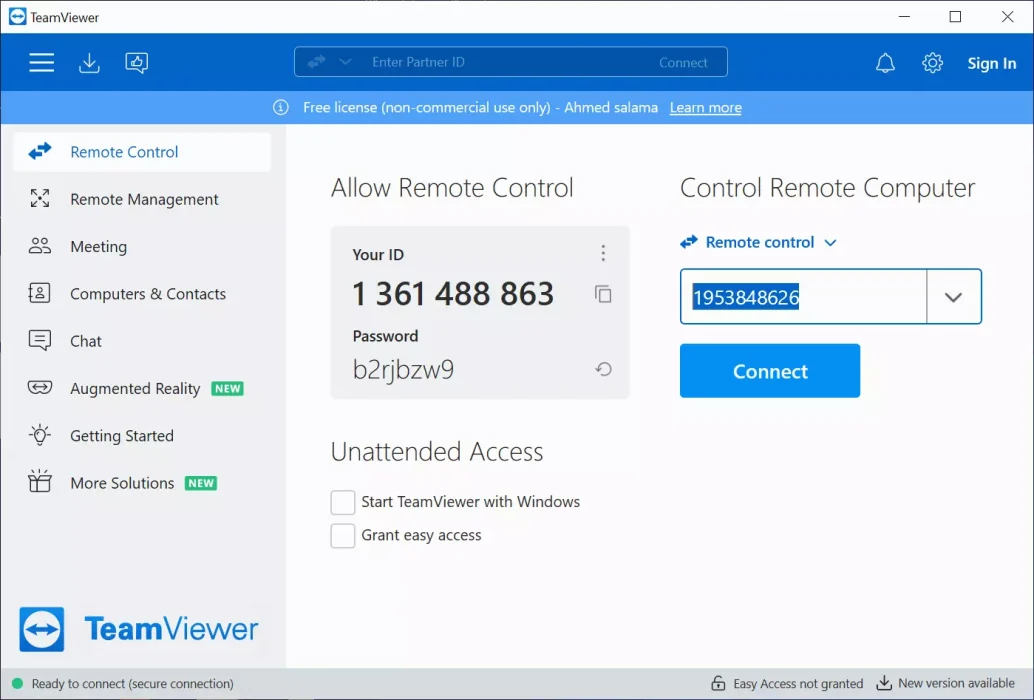Click the Meeting people icon
This screenshot has width=1034, height=700.
pos(40,246)
